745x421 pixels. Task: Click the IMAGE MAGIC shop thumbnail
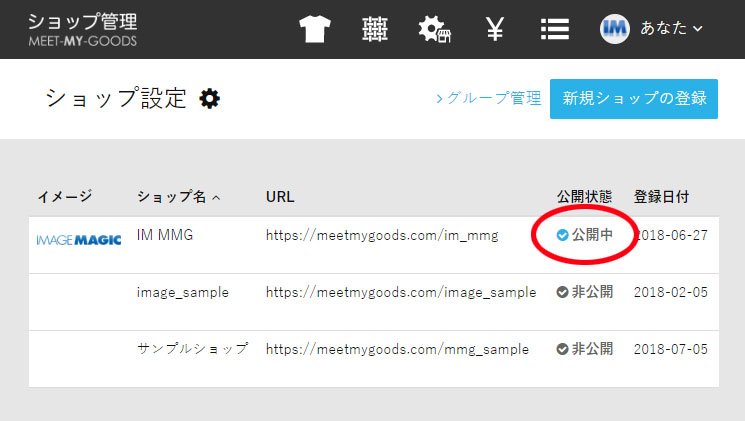coord(79,240)
